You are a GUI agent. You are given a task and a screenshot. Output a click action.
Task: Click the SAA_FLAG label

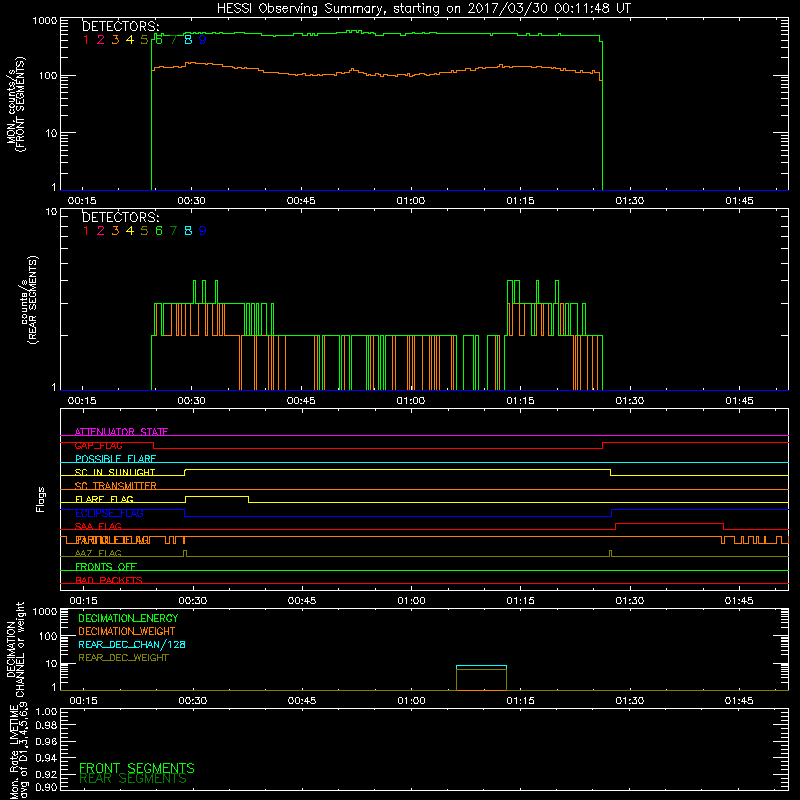(x=98, y=526)
